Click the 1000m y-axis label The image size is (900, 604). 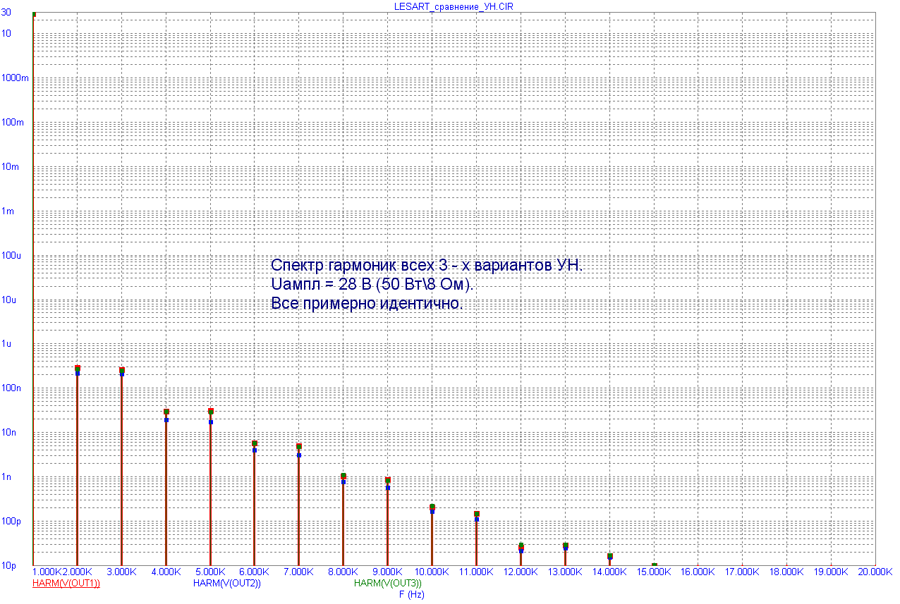pyautogui.click(x=15, y=78)
